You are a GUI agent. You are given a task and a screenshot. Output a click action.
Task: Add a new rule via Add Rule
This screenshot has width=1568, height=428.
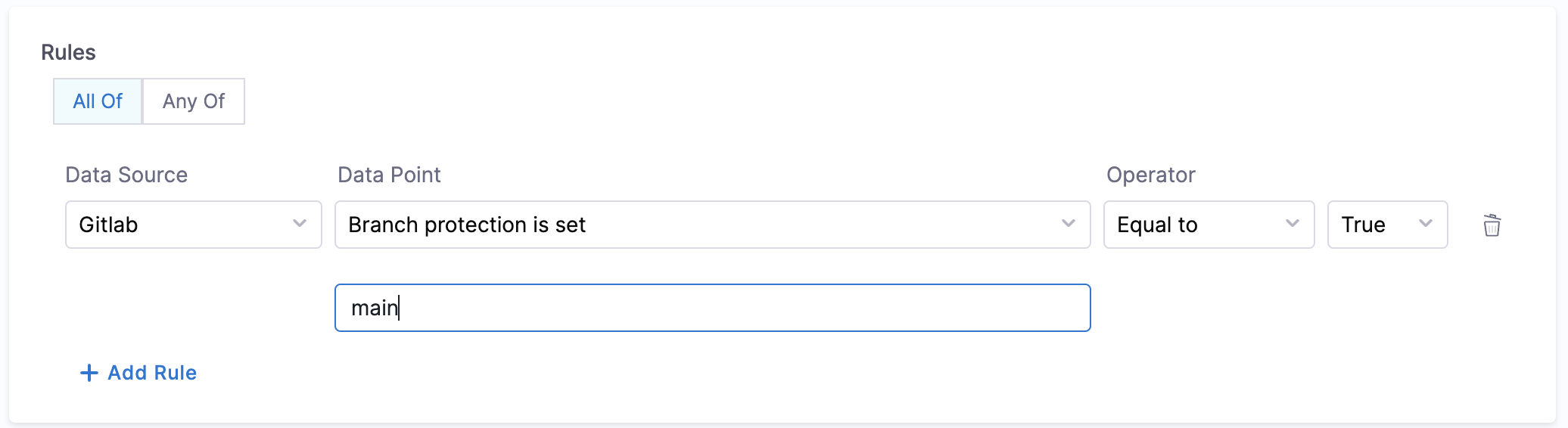click(152, 373)
